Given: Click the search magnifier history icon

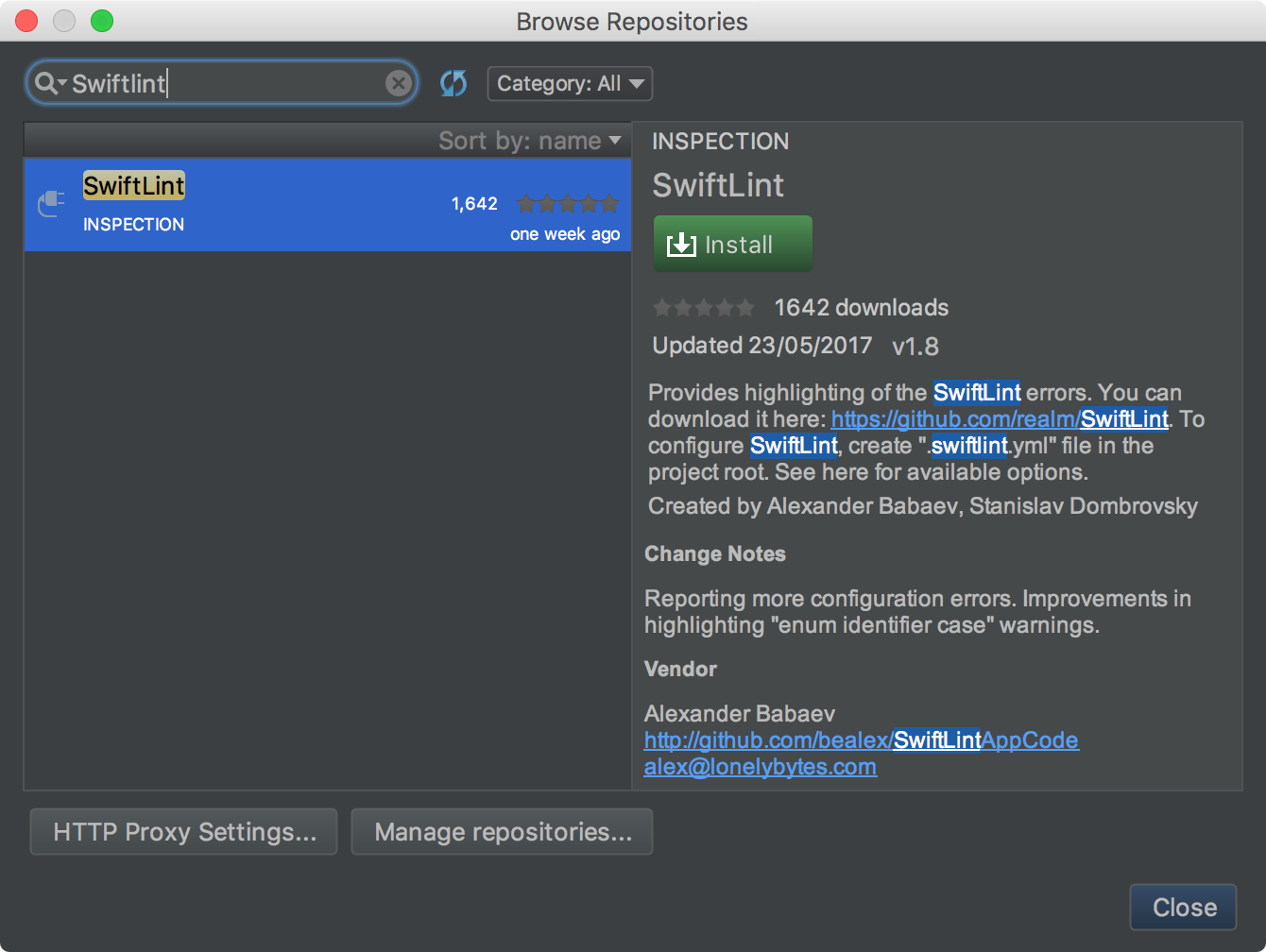Looking at the screenshot, I should click(50, 83).
